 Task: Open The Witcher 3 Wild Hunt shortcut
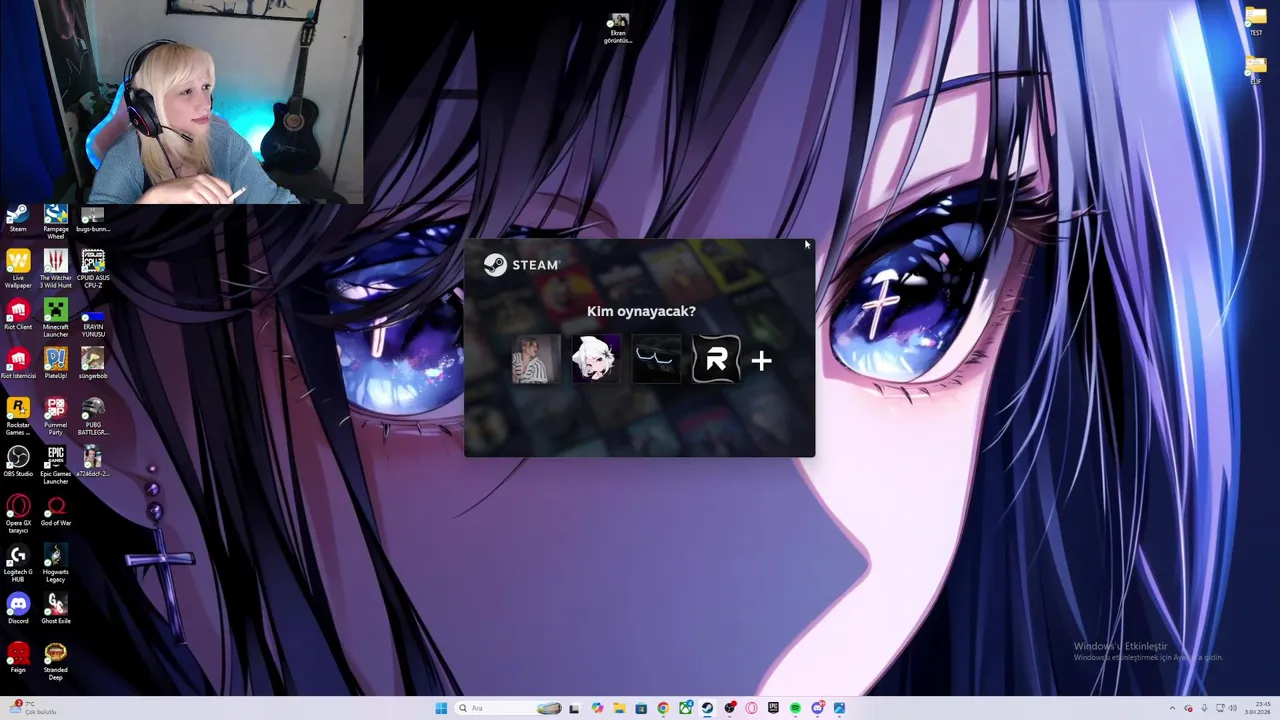[56, 269]
